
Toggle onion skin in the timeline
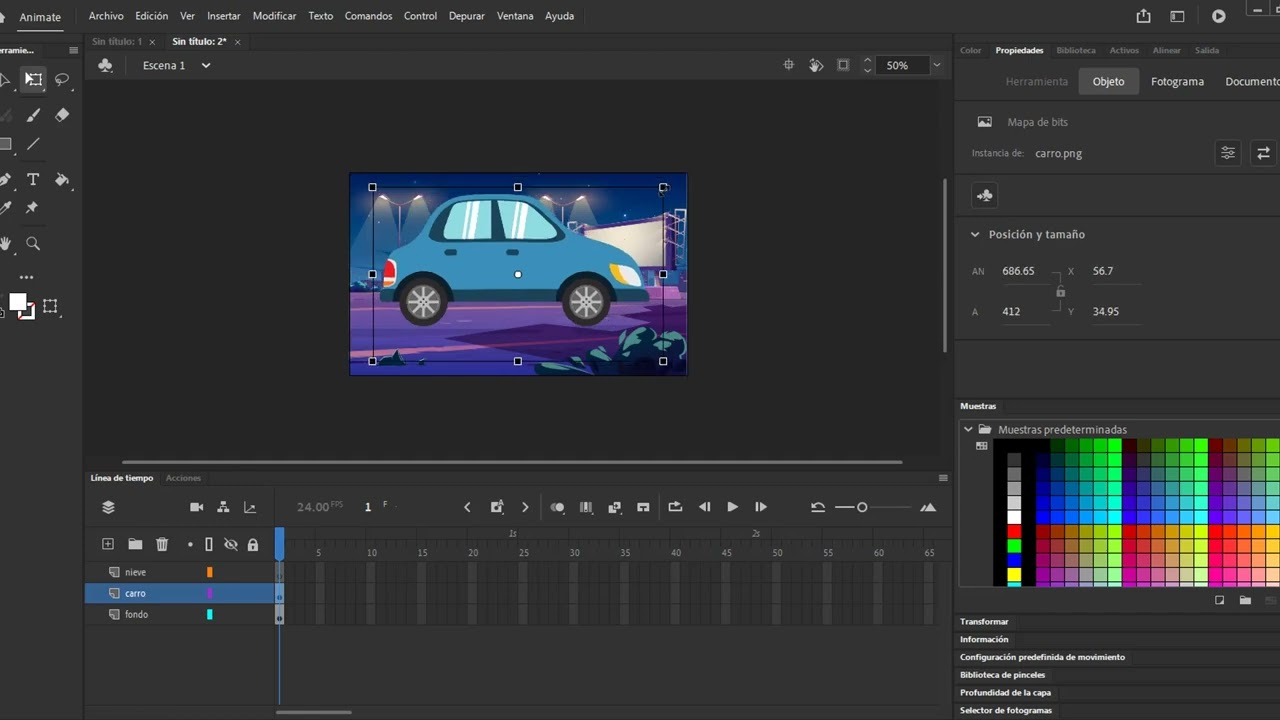tap(557, 507)
